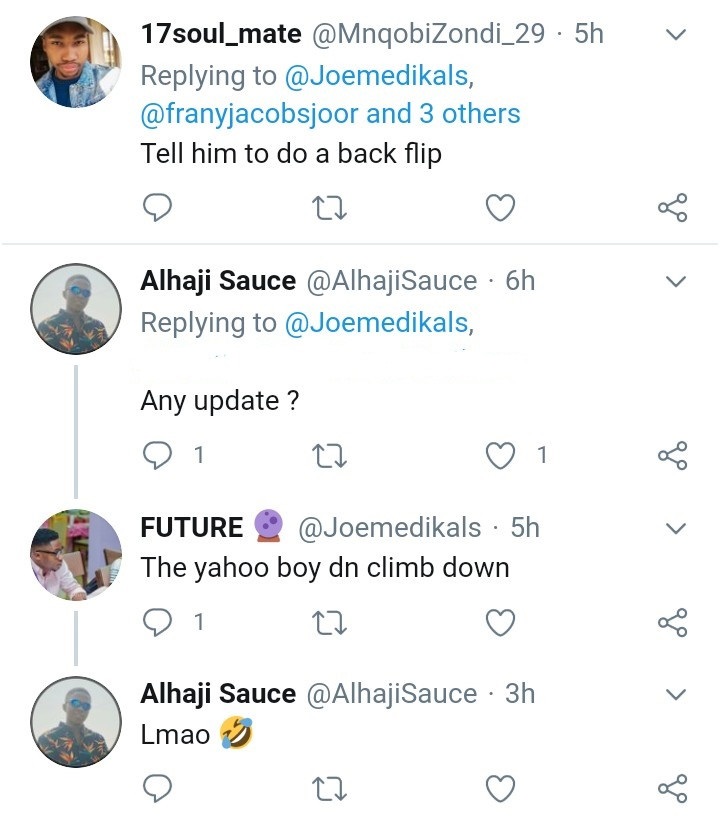720x824 pixels.
Task: Reply to 17soul_mate's back flip tweet
Action: pyautogui.click(x=158, y=207)
